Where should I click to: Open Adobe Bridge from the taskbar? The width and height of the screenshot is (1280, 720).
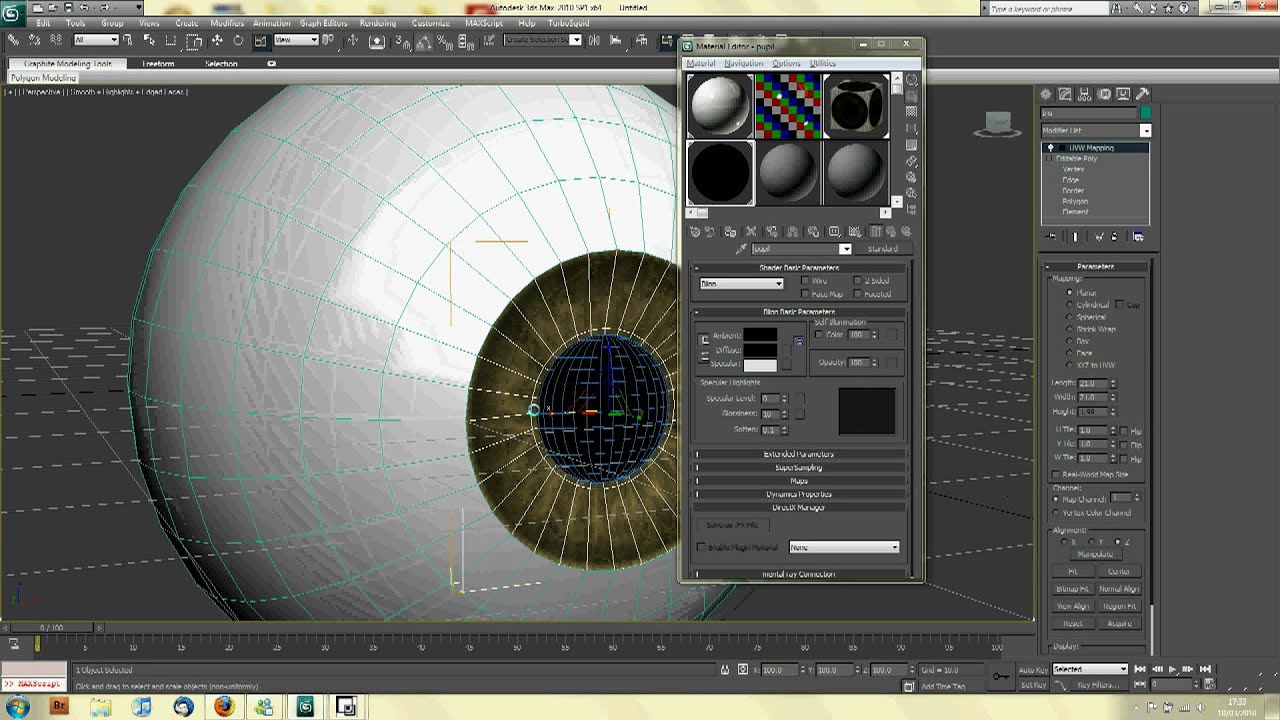[x=60, y=706]
